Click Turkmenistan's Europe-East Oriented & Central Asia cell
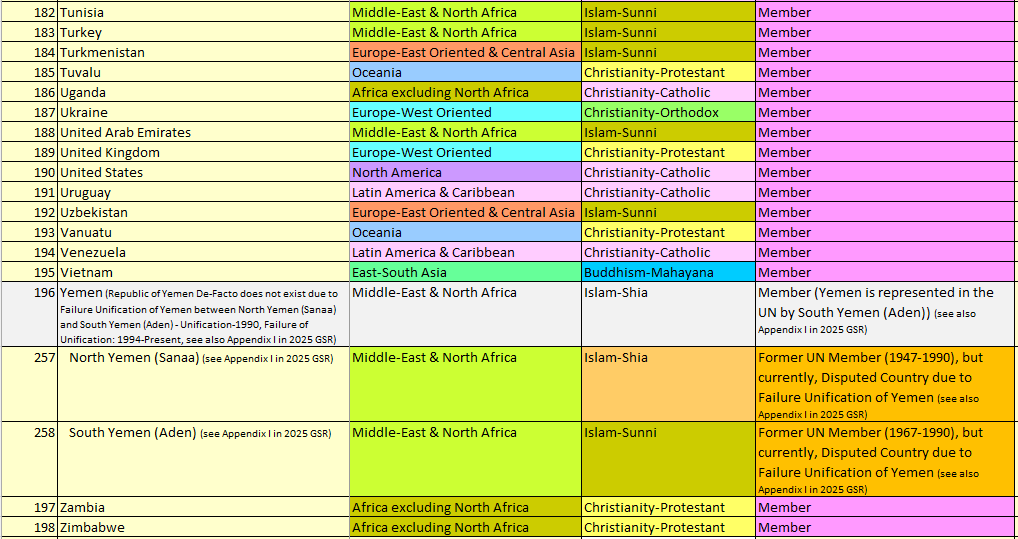This screenshot has height=539, width=1018. tap(466, 53)
